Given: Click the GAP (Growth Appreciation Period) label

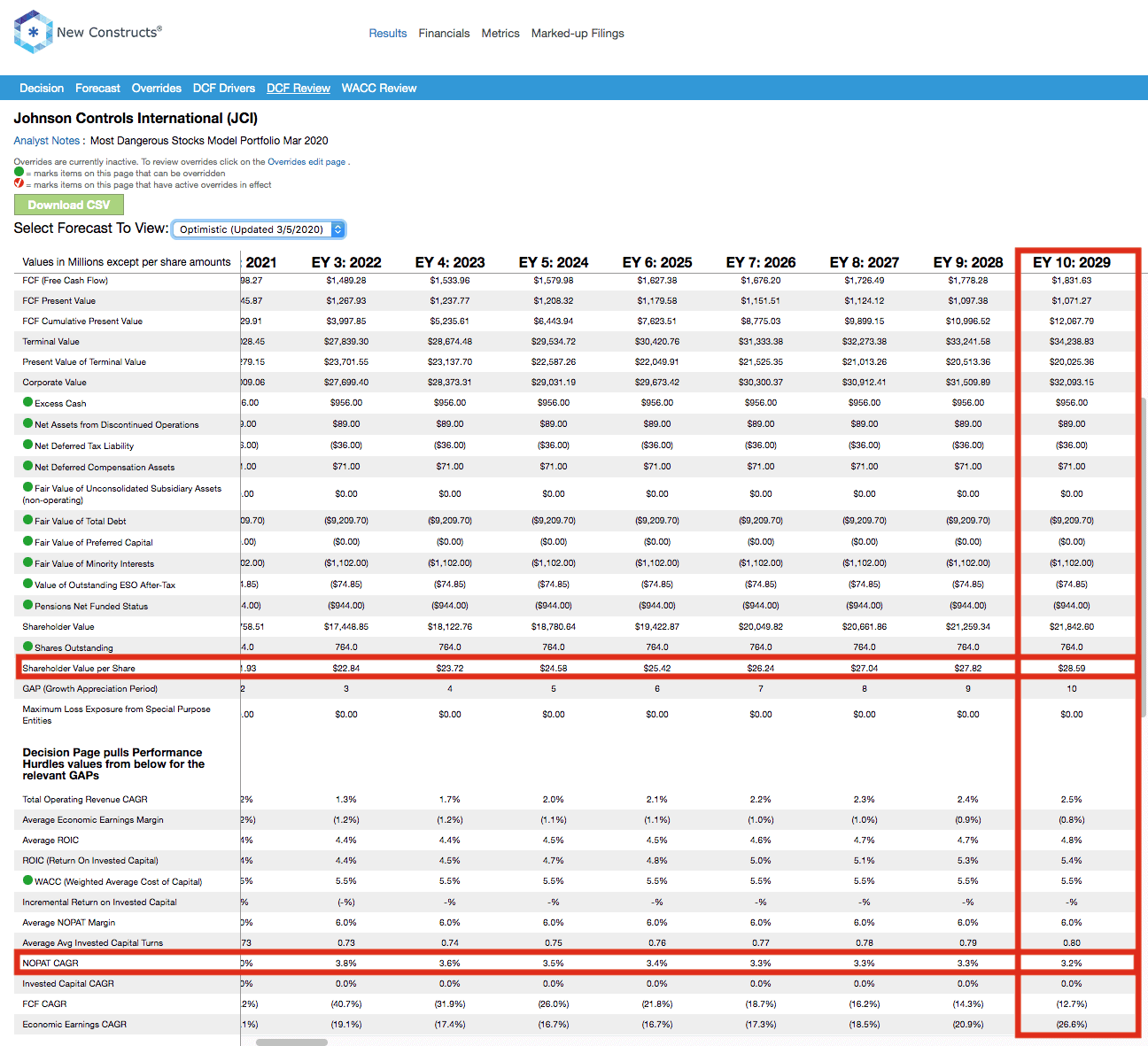Looking at the screenshot, I should (89, 688).
